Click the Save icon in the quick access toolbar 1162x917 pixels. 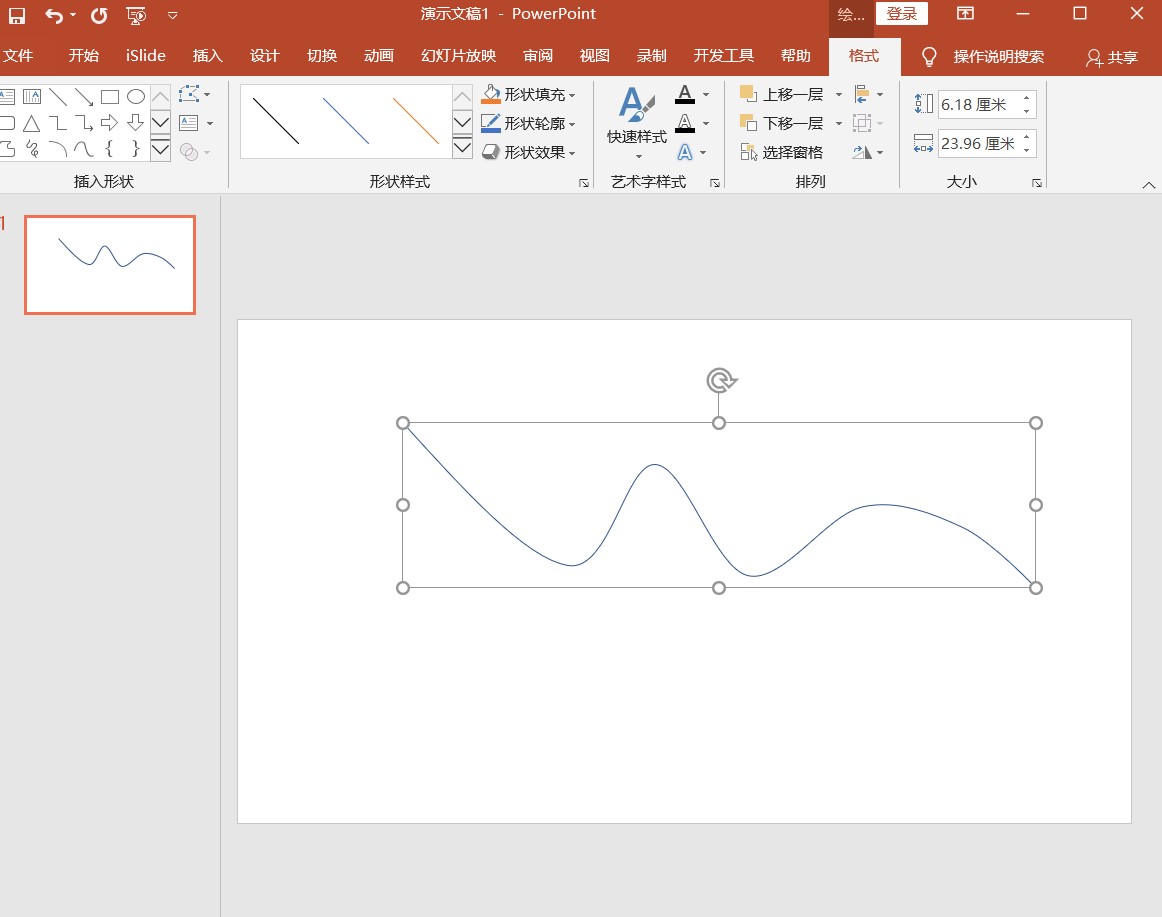coord(17,15)
